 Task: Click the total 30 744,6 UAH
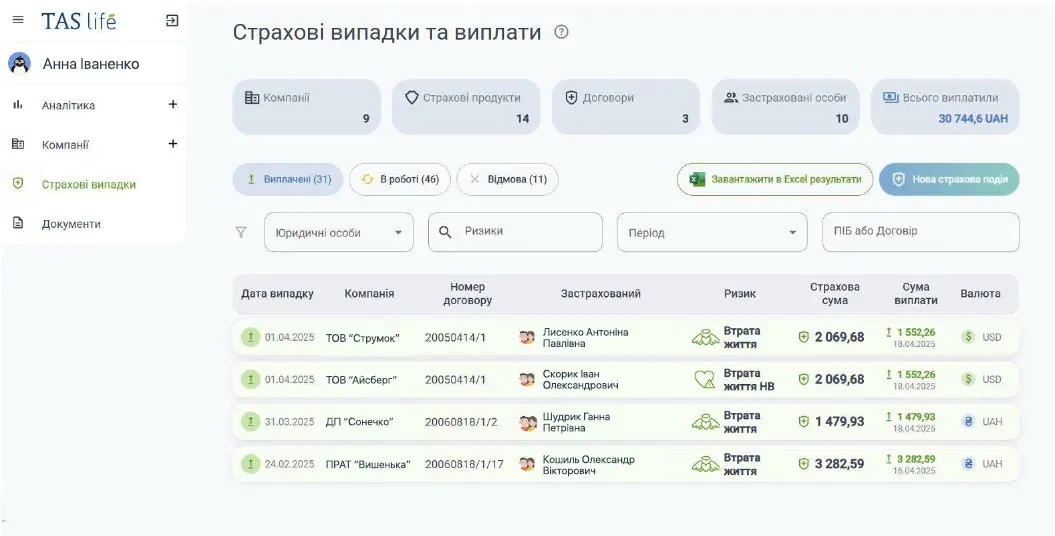(974, 118)
